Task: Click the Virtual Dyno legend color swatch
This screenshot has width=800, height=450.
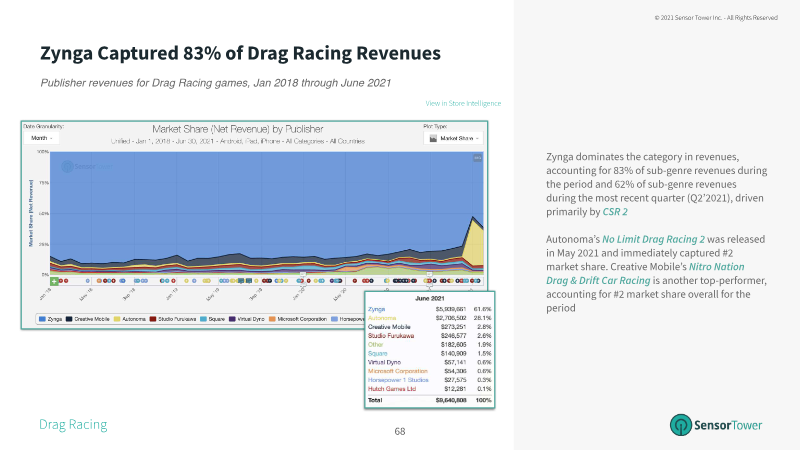Action: point(232,319)
